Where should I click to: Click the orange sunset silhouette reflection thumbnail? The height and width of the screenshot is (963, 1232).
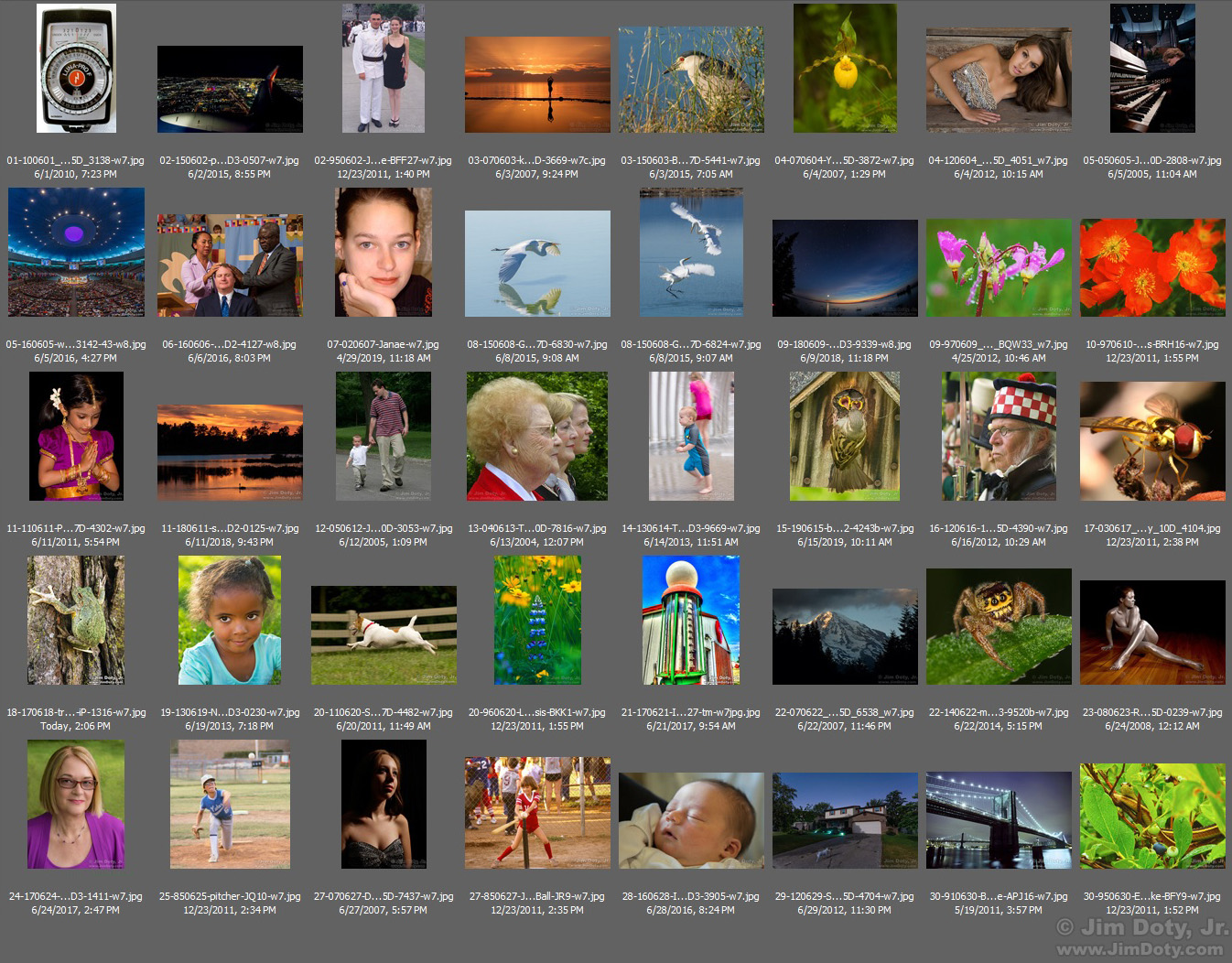tap(537, 84)
